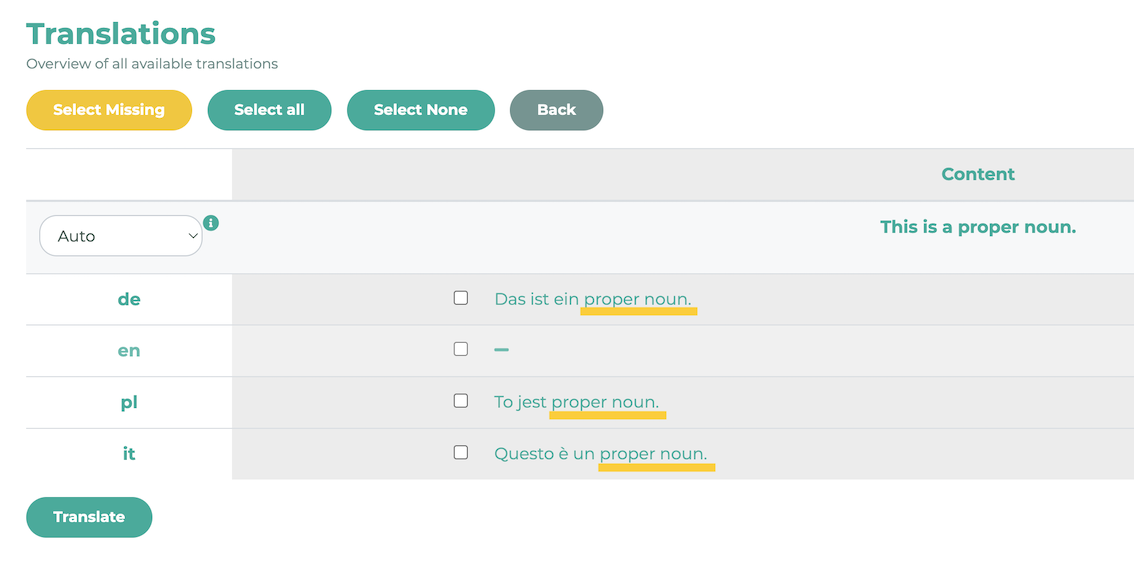The image size is (1134, 565).
Task: Enable the Polish translation checkbox
Action: (x=461, y=401)
